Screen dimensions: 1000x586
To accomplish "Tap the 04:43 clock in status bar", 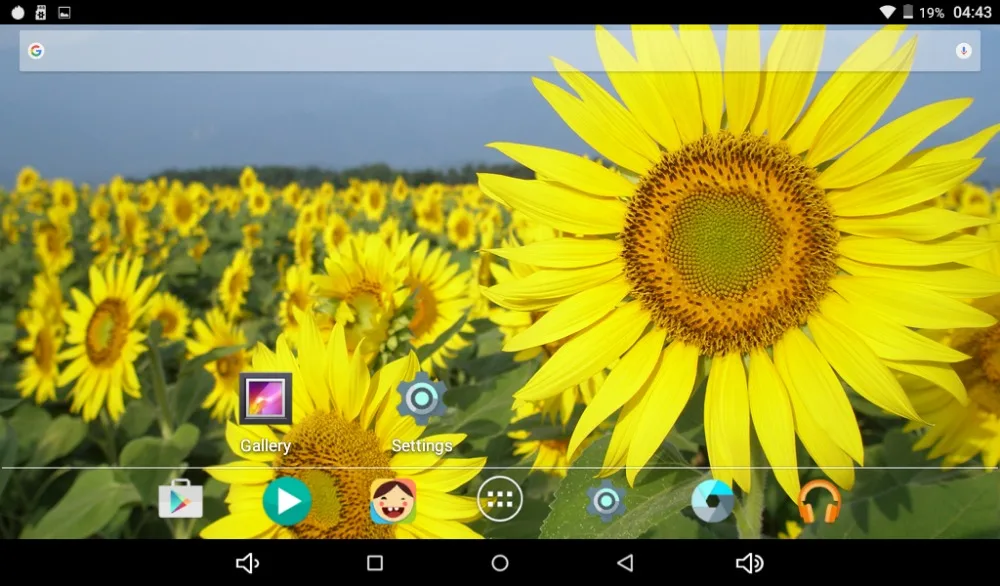I will point(972,12).
